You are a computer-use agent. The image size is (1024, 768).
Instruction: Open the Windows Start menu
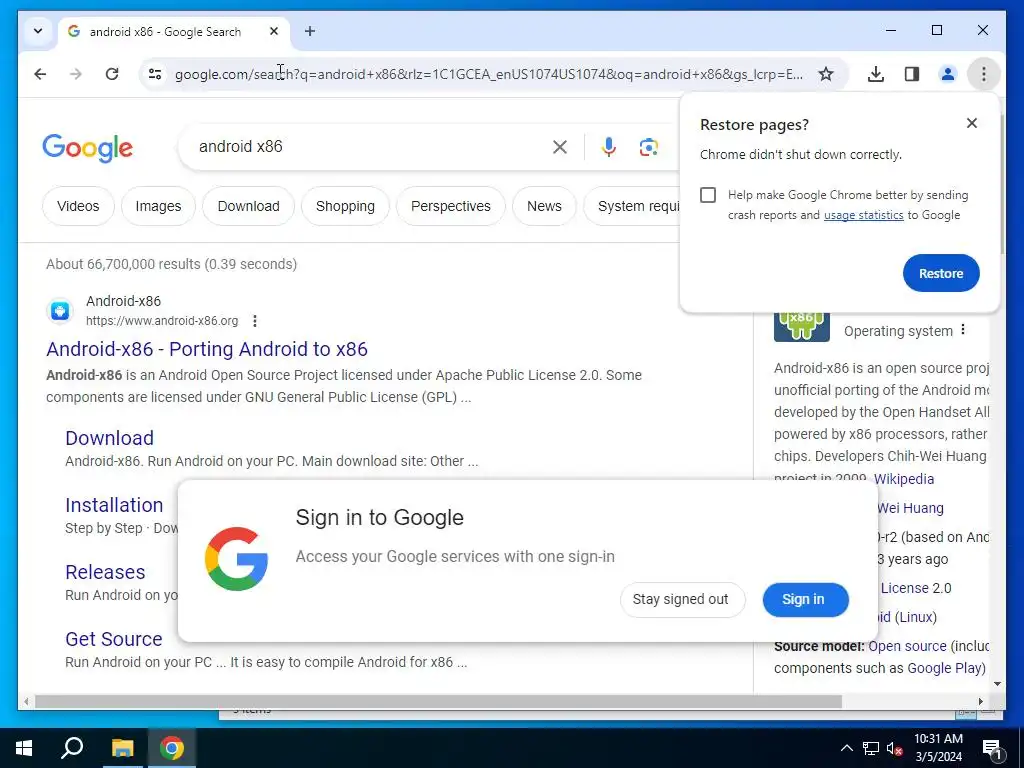pos(24,748)
